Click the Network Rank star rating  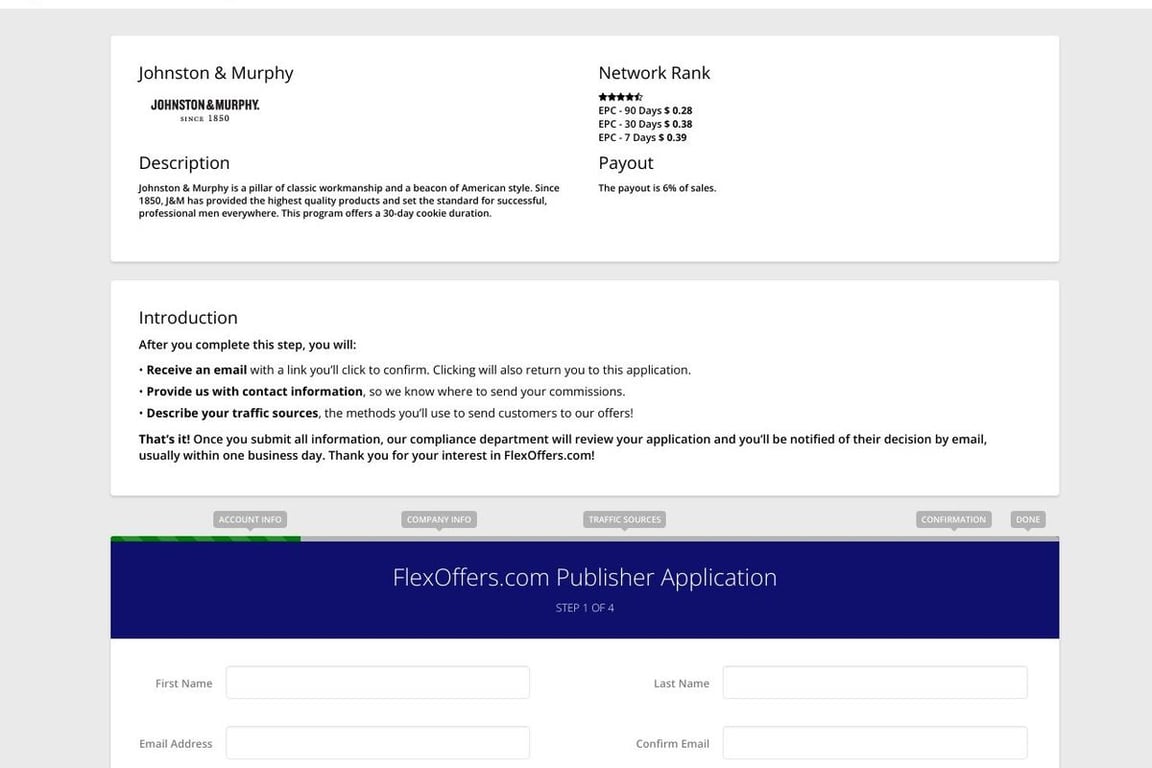[x=620, y=97]
